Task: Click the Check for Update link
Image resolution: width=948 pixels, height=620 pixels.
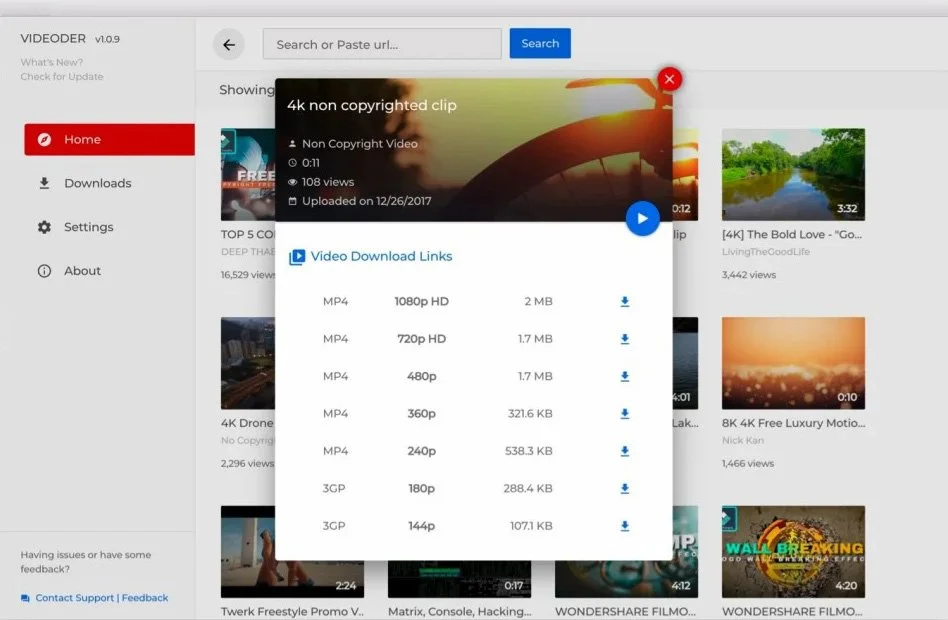Action: coord(62,77)
